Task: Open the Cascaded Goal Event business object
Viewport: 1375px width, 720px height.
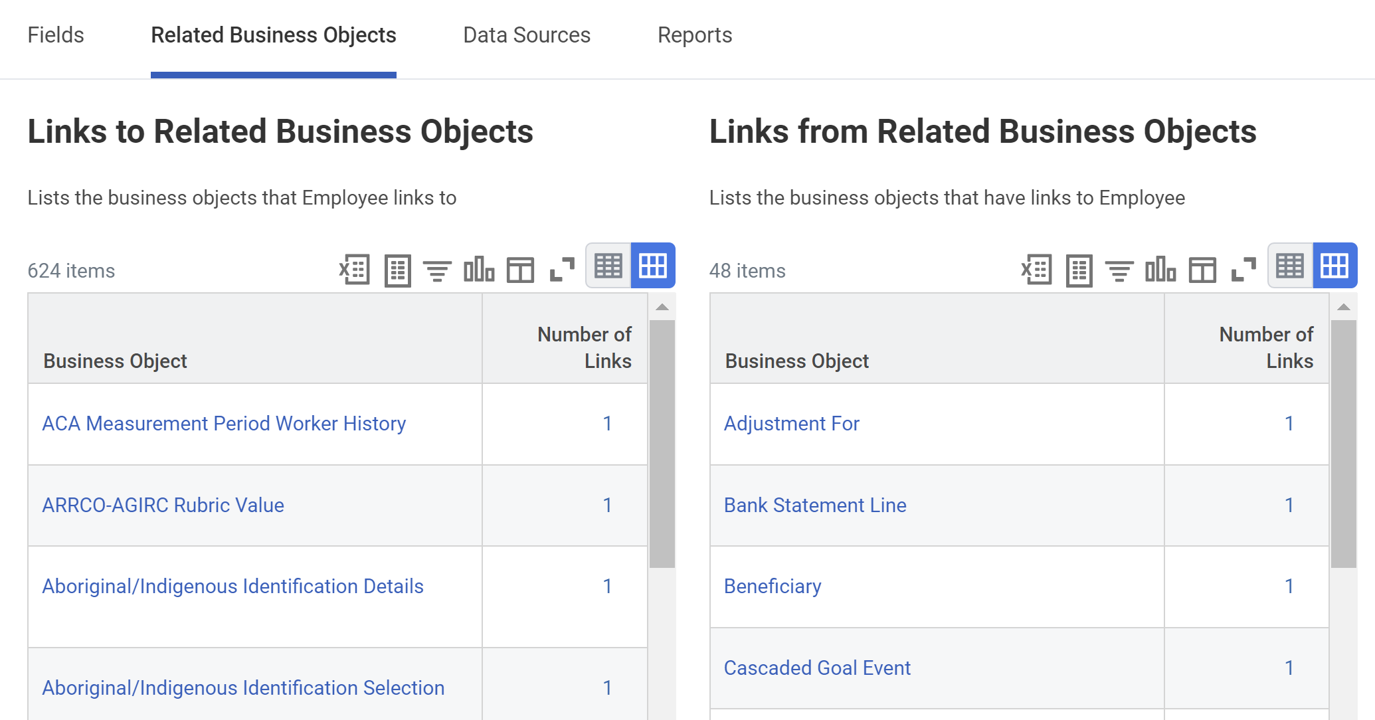Action: point(817,668)
